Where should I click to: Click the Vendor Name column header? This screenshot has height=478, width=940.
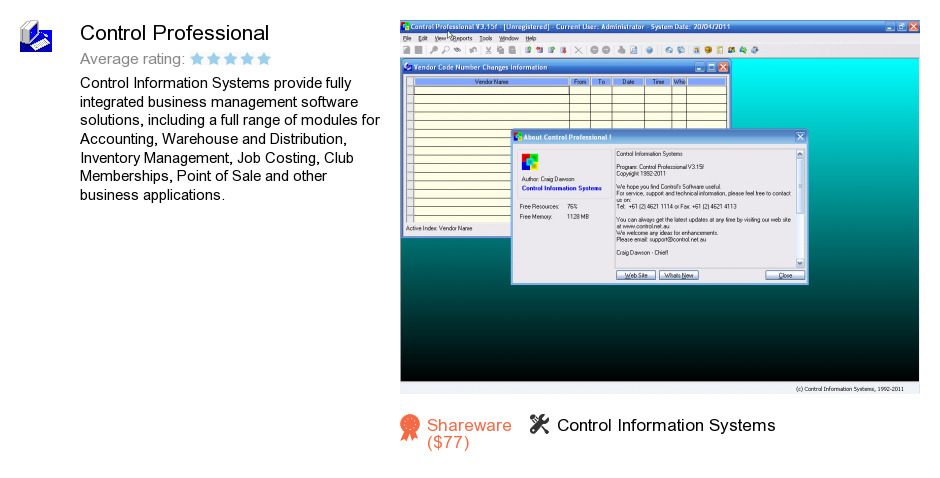tap(492, 82)
